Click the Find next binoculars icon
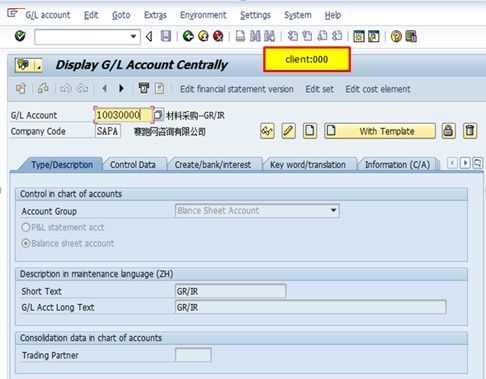The image size is (486, 379). (x=269, y=36)
